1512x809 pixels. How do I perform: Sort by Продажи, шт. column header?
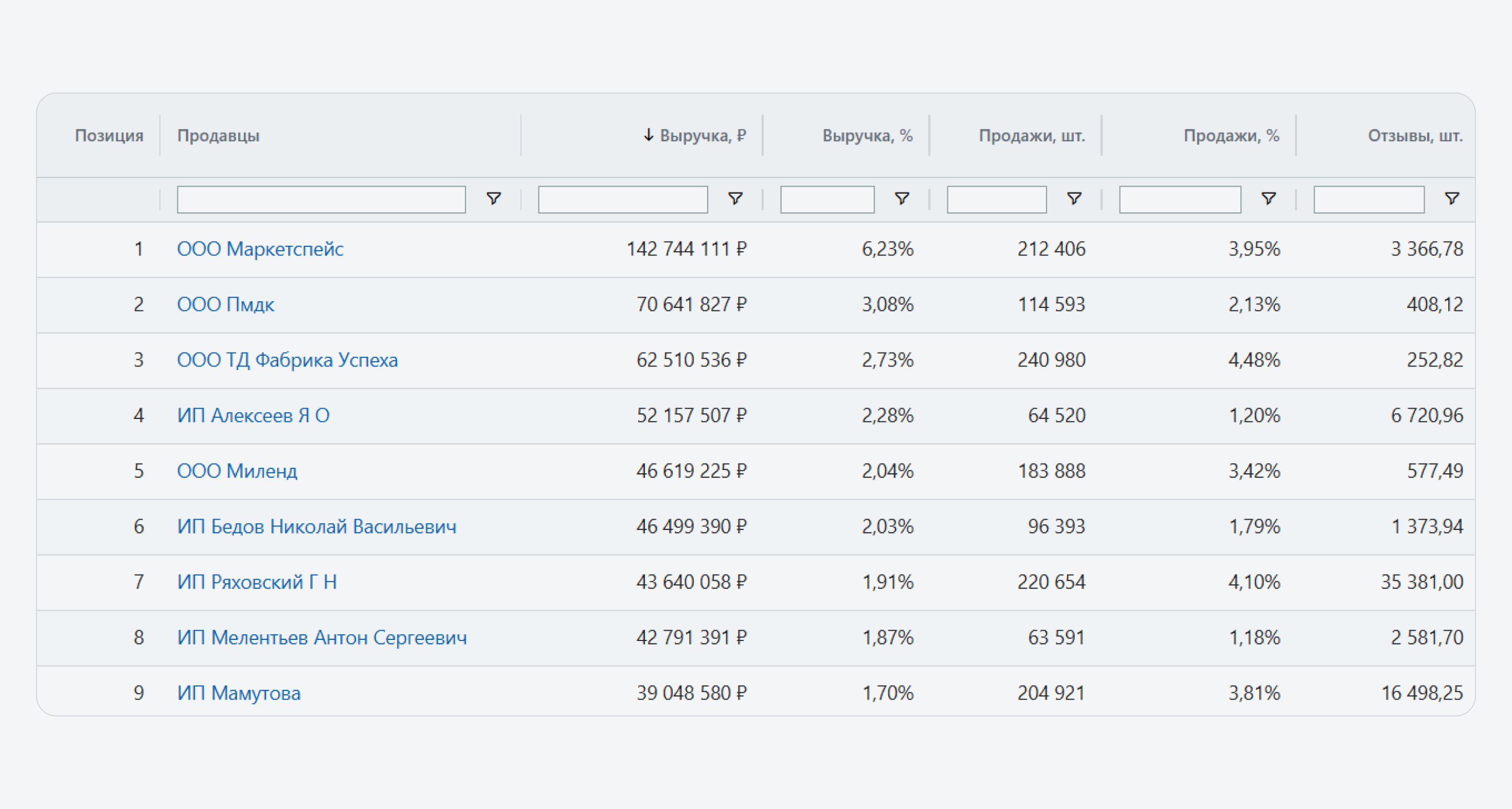tap(1032, 136)
